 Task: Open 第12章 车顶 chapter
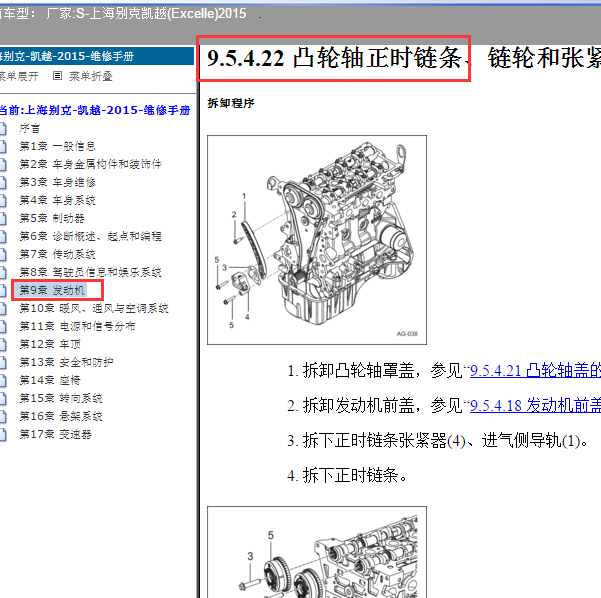click(x=50, y=344)
